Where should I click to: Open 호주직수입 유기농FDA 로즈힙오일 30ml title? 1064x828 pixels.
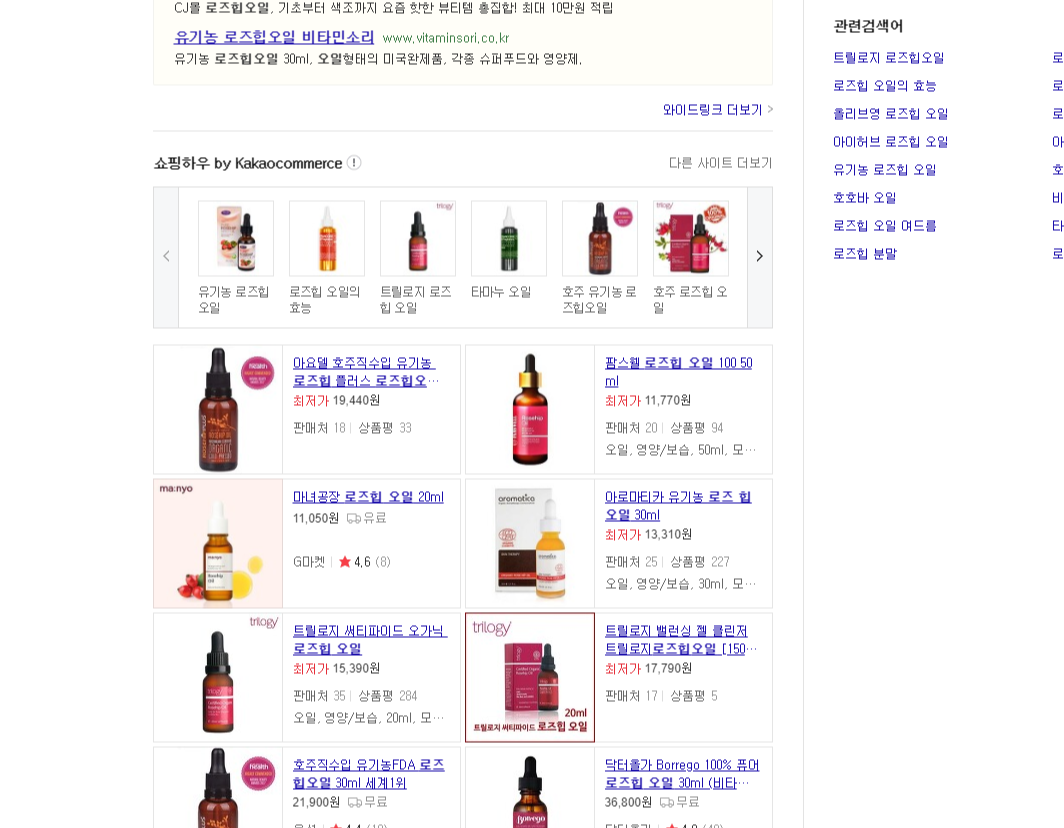click(x=368, y=774)
